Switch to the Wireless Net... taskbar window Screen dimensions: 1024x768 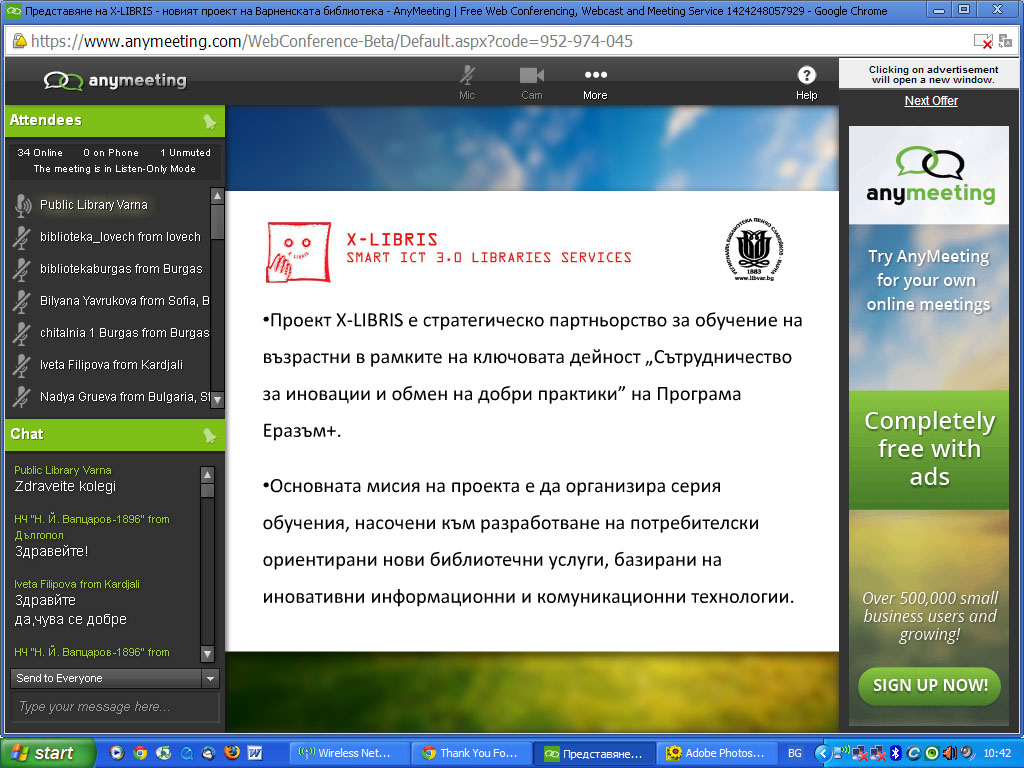(349, 753)
